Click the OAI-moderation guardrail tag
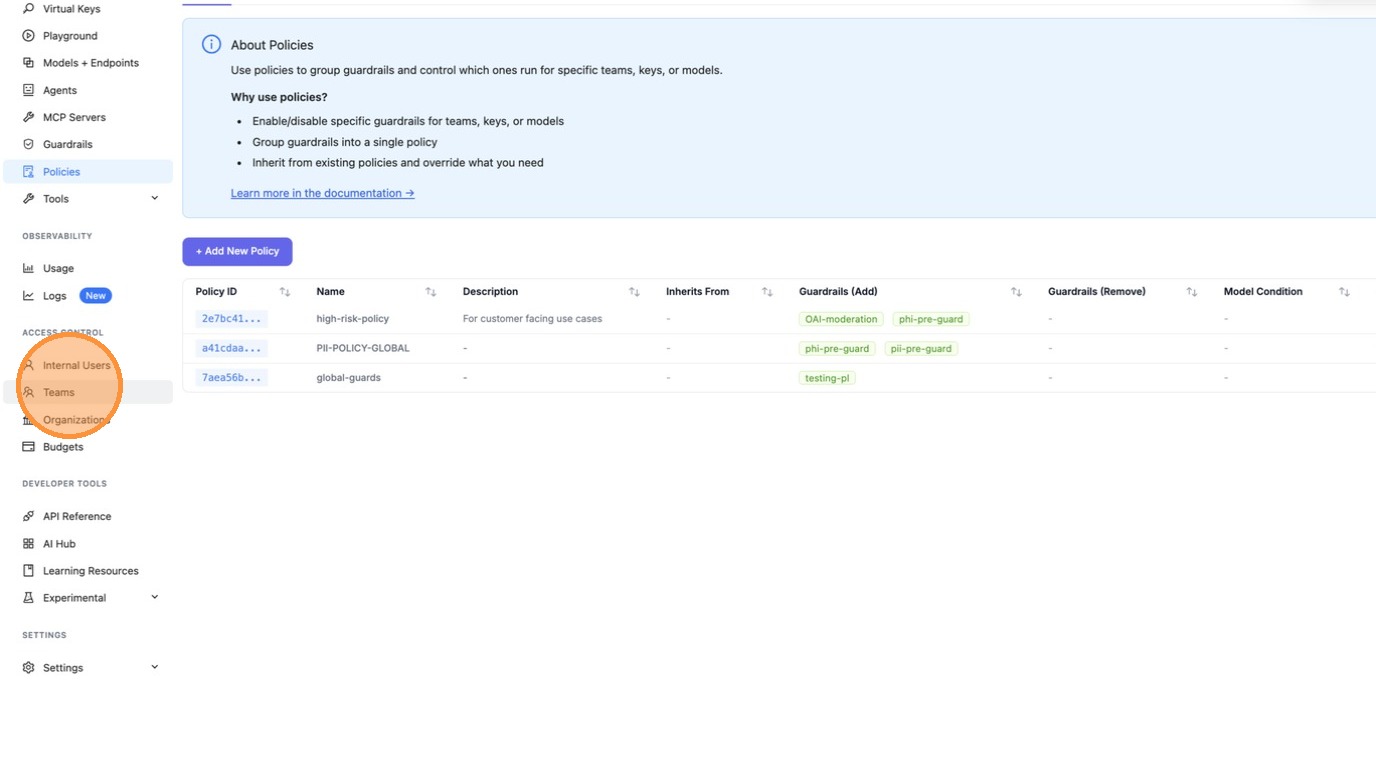Screen dimensions: 1376x769 pos(841,319)
